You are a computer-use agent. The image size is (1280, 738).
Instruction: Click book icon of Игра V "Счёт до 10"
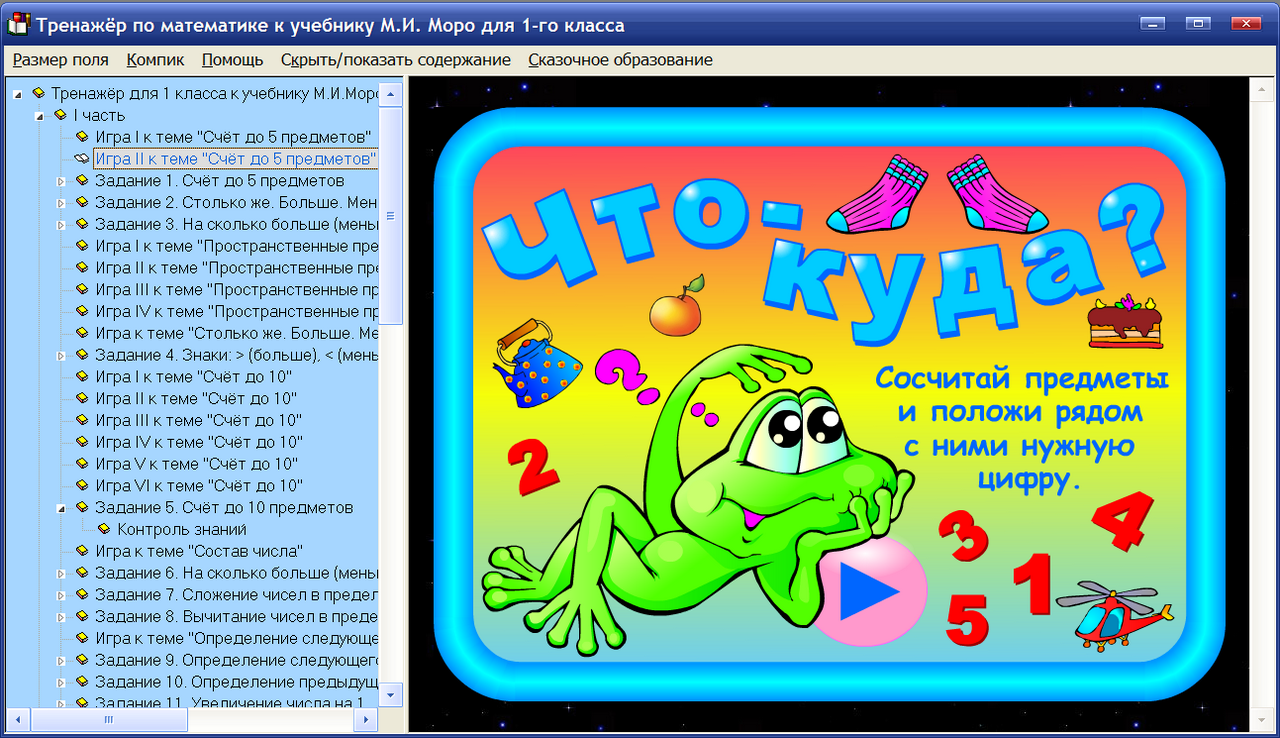[82, 464]
